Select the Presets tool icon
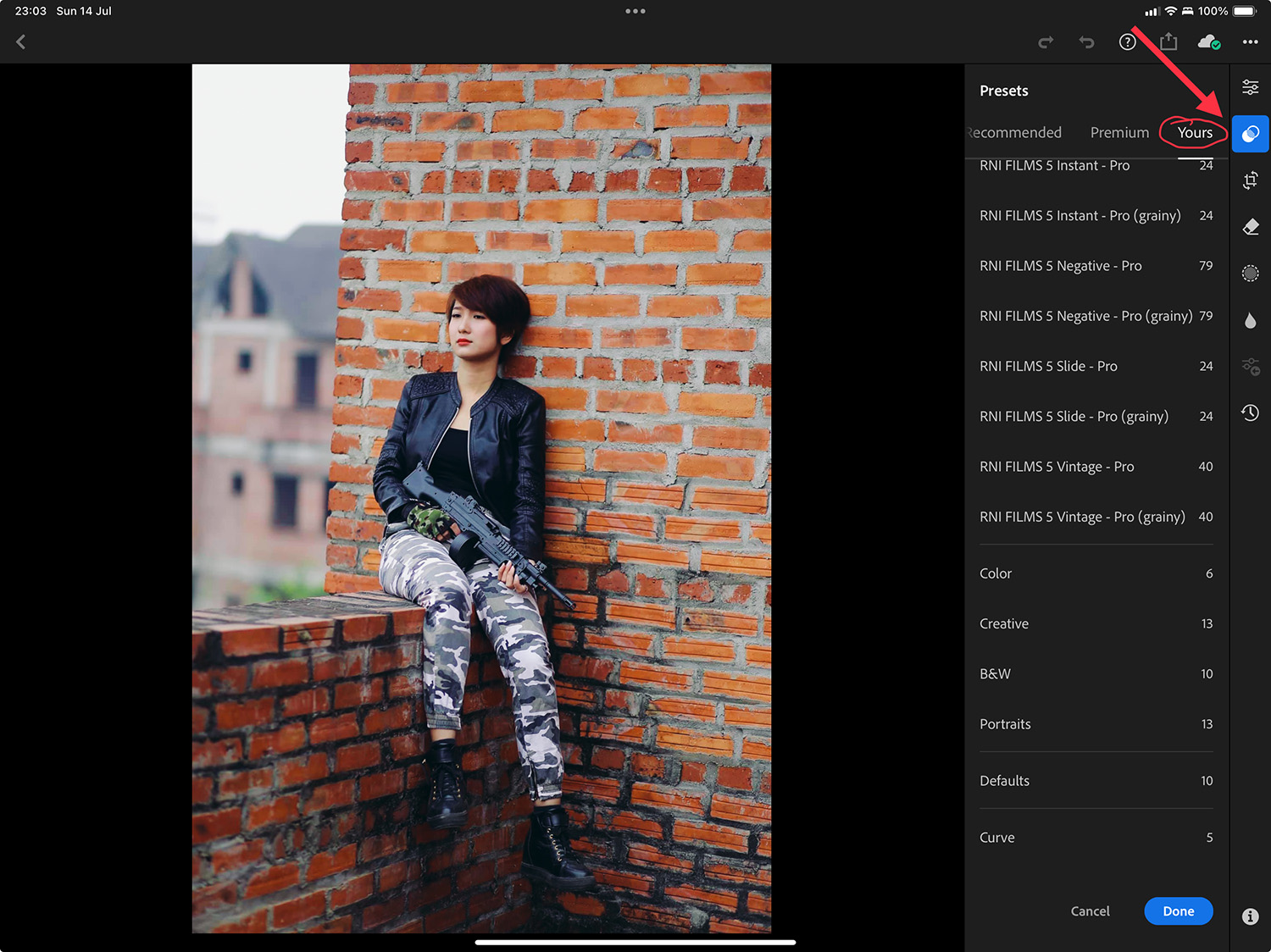Image resolution: width=1271 pixels, height=952 pixels. coord(1250,133)
